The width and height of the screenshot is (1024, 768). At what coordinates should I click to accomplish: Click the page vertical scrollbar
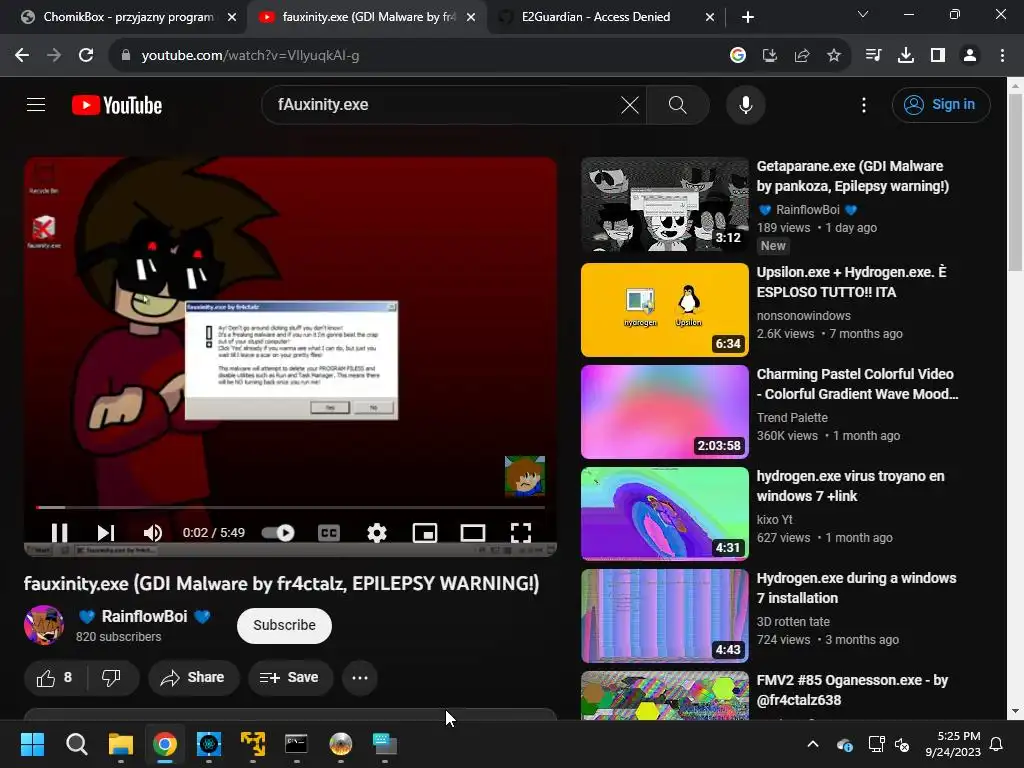click(x=1015, y=182)
